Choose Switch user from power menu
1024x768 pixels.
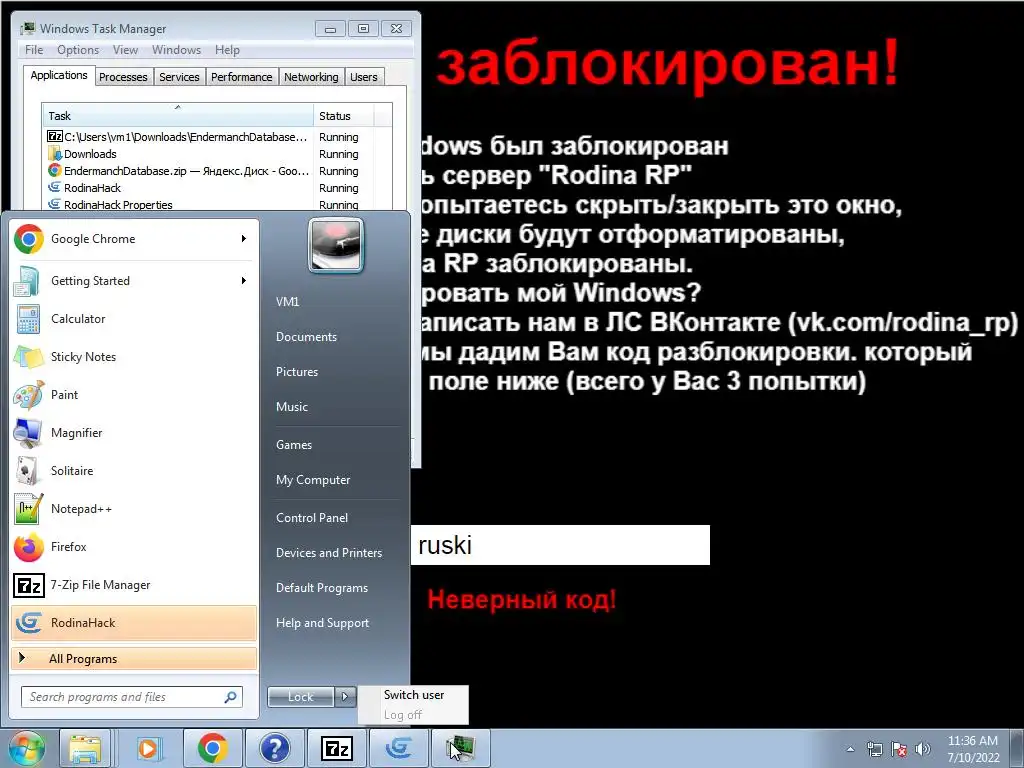[413, 695]
